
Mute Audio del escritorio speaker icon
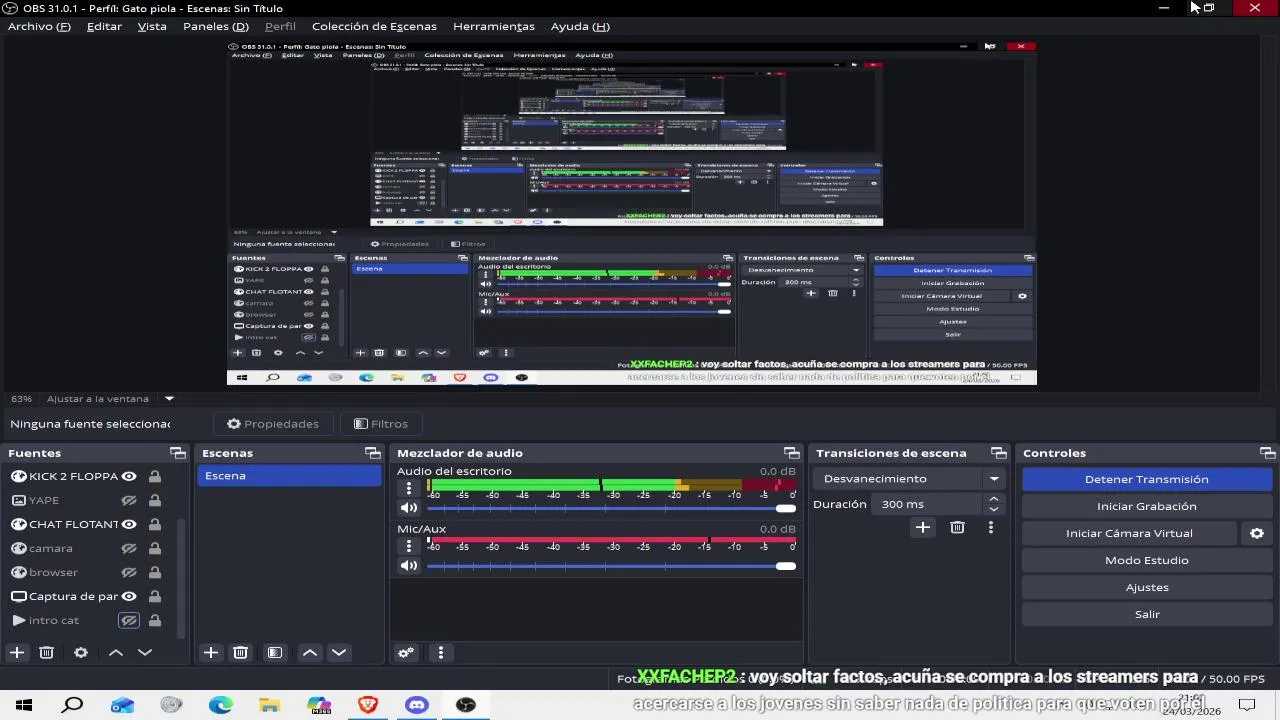pyautogui.click(x=408, y=508)
